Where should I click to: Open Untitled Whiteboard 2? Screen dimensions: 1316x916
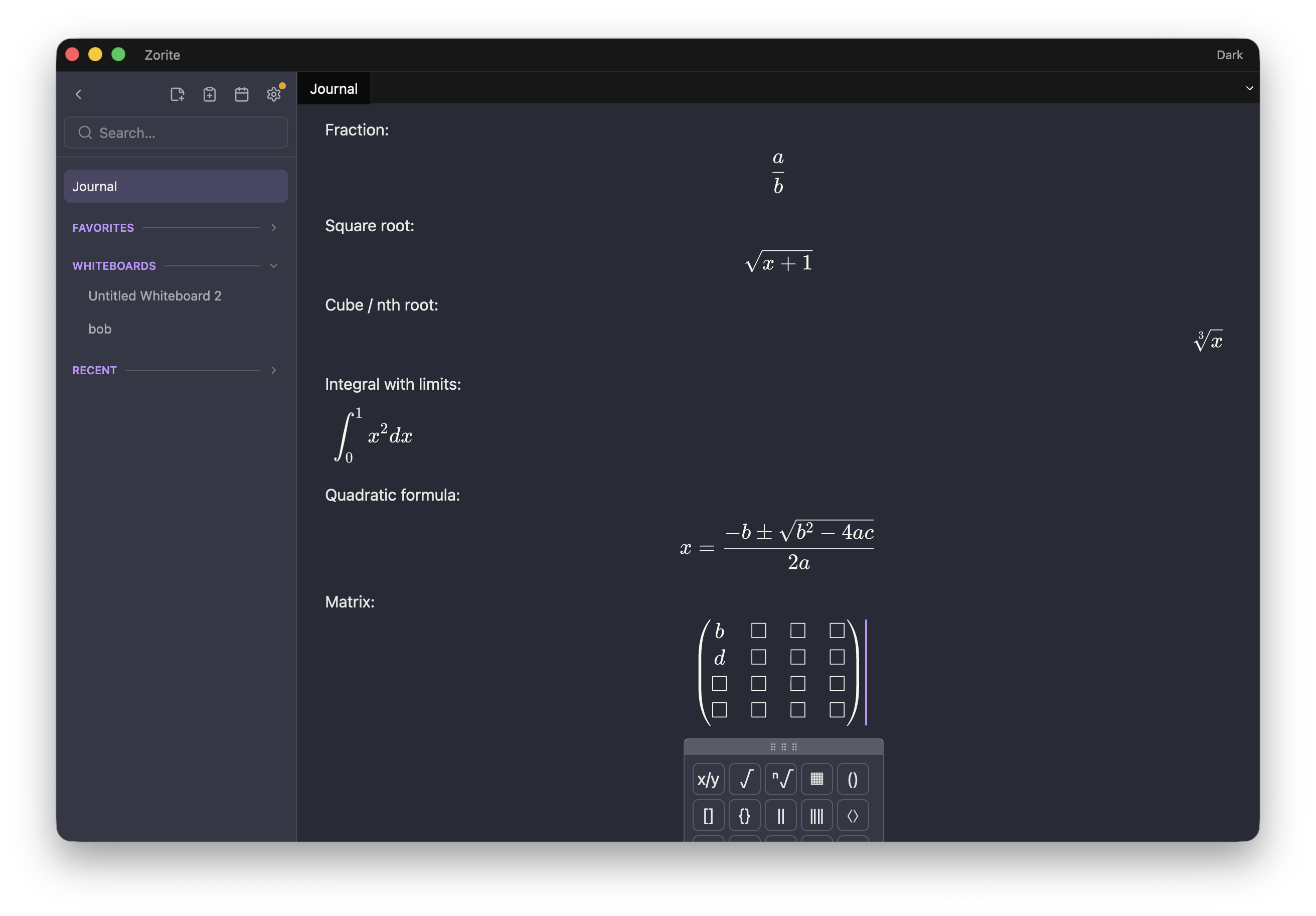(155, 296)
